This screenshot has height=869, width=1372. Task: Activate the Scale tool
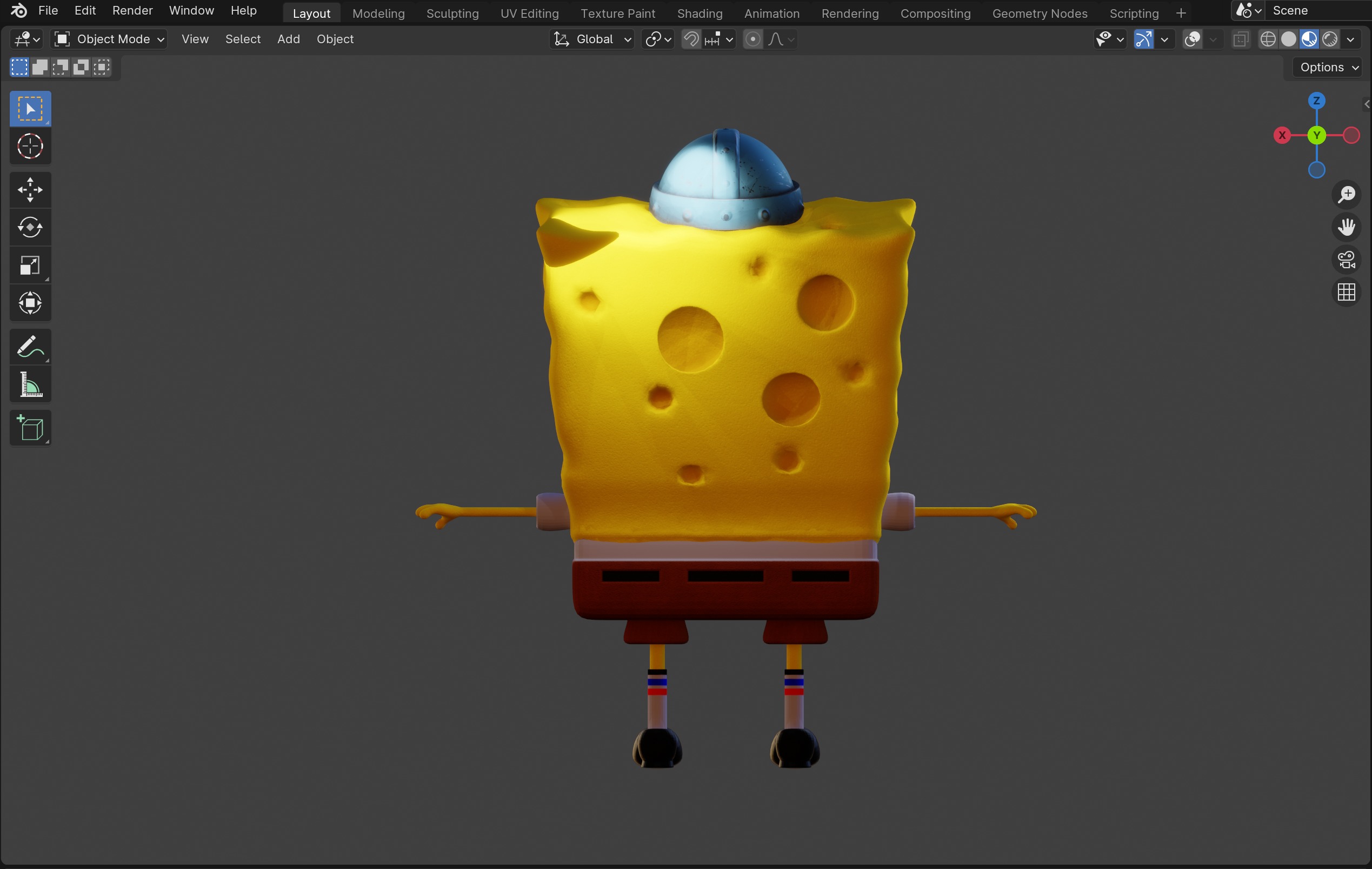[x=30, y=265]
